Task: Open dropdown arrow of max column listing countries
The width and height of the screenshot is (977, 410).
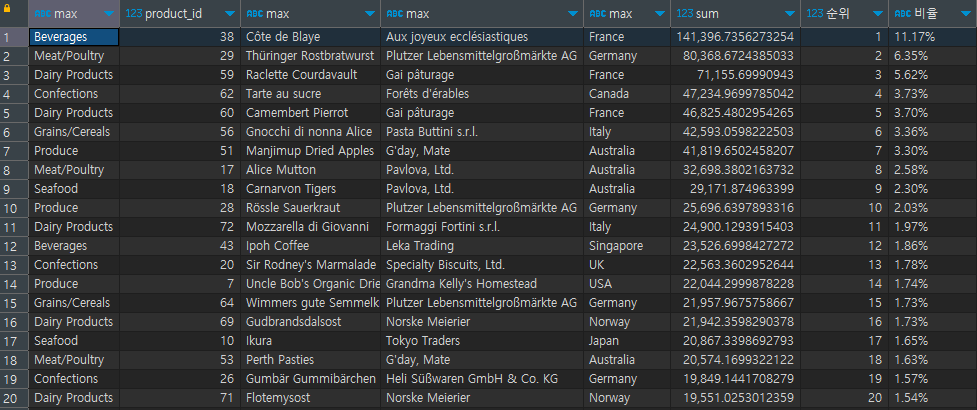Action: click(660, 14)
